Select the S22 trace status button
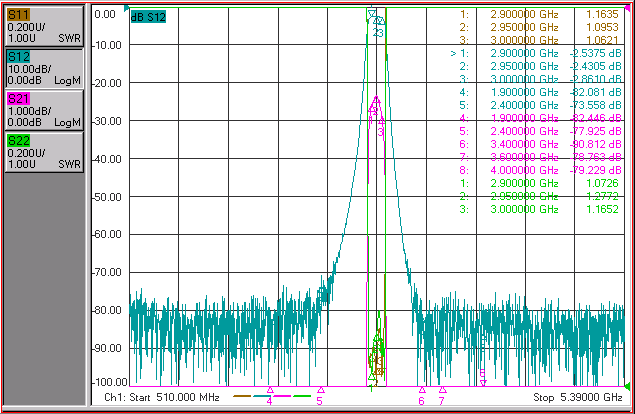Viewport: 635px width, 414px height. click(x=44, y=152)
